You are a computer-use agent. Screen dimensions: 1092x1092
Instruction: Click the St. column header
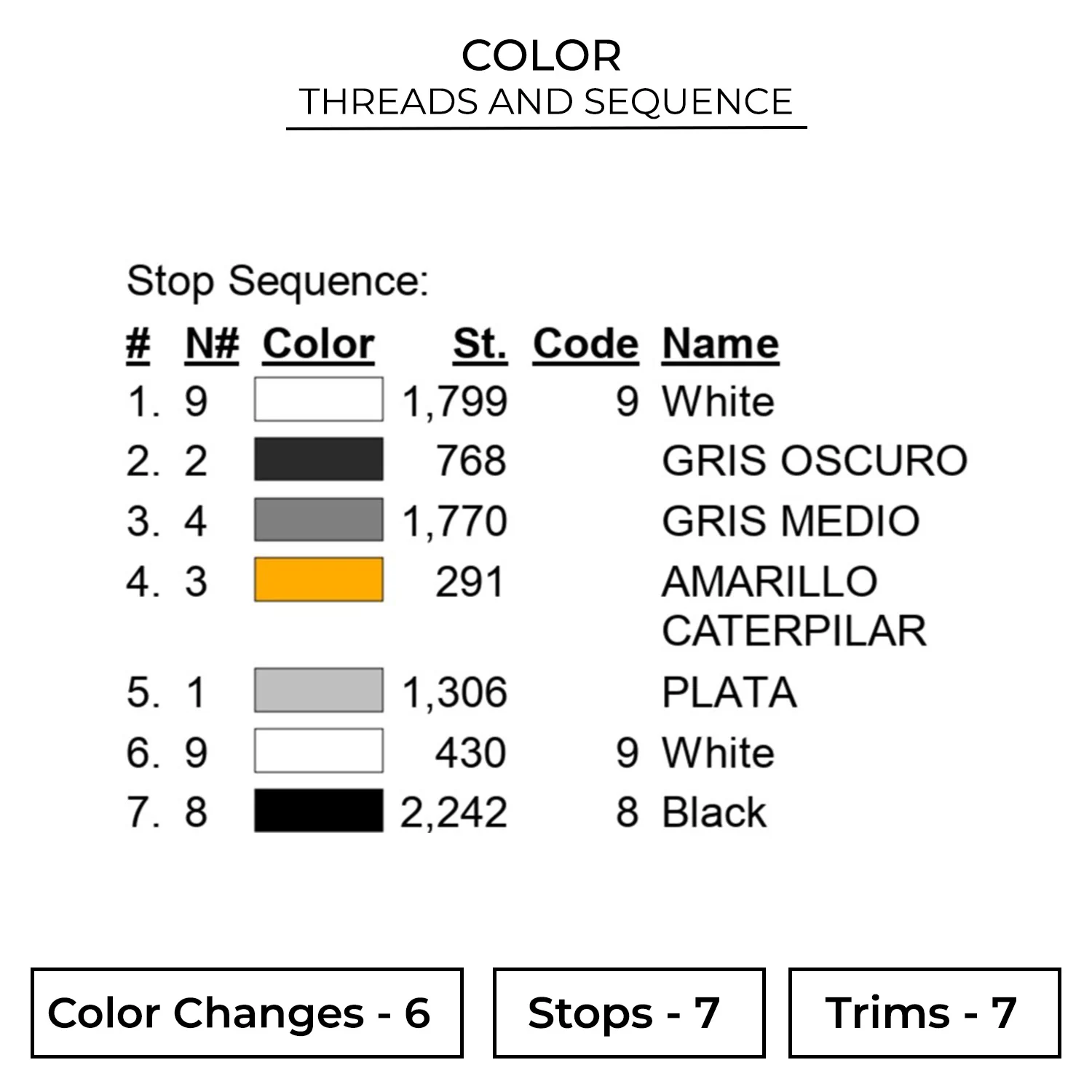[479, 344]
